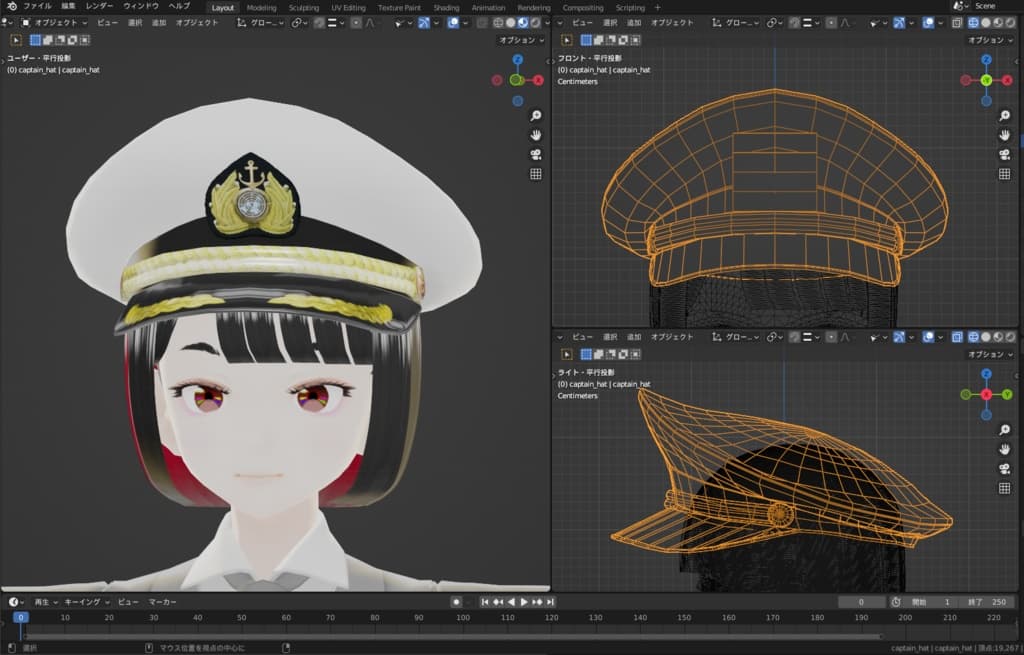Expand the オプション dropdown in left viewport
The image size is (1024, 655).
tap(522, 40)
